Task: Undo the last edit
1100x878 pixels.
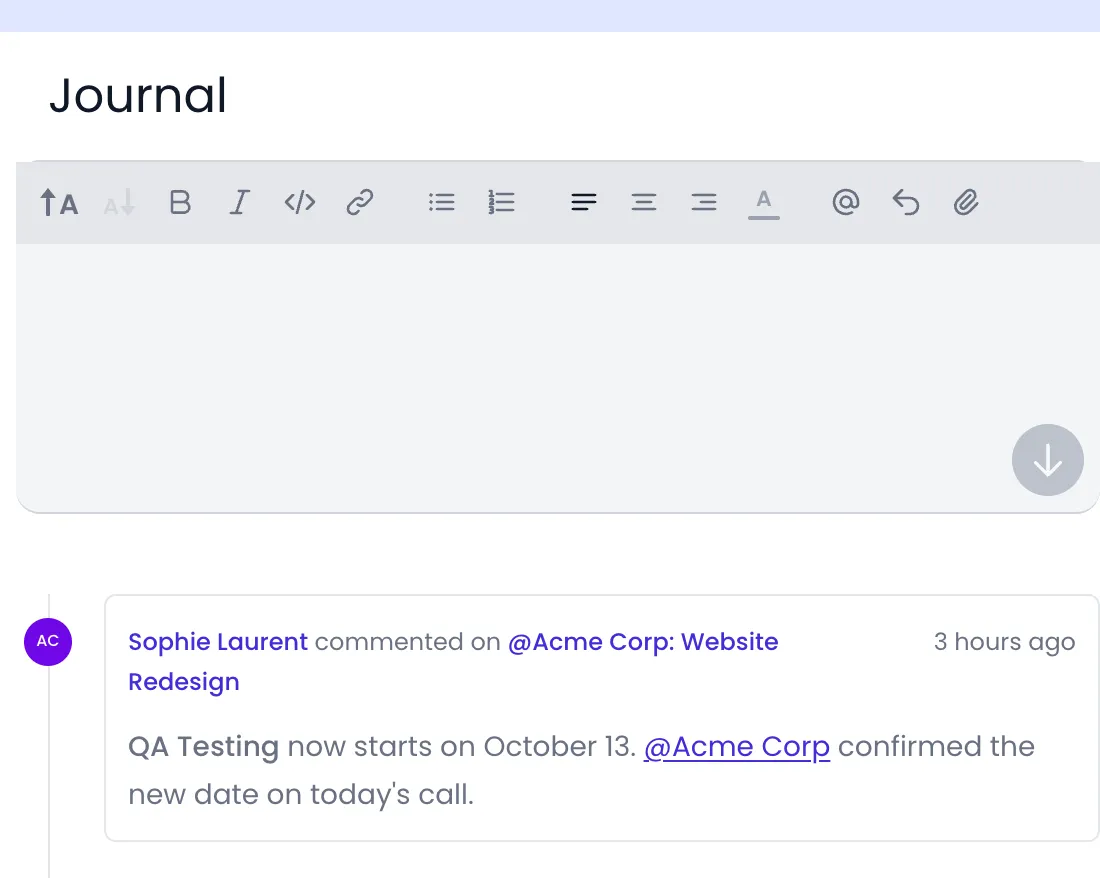Action: (x=906, y=203)
